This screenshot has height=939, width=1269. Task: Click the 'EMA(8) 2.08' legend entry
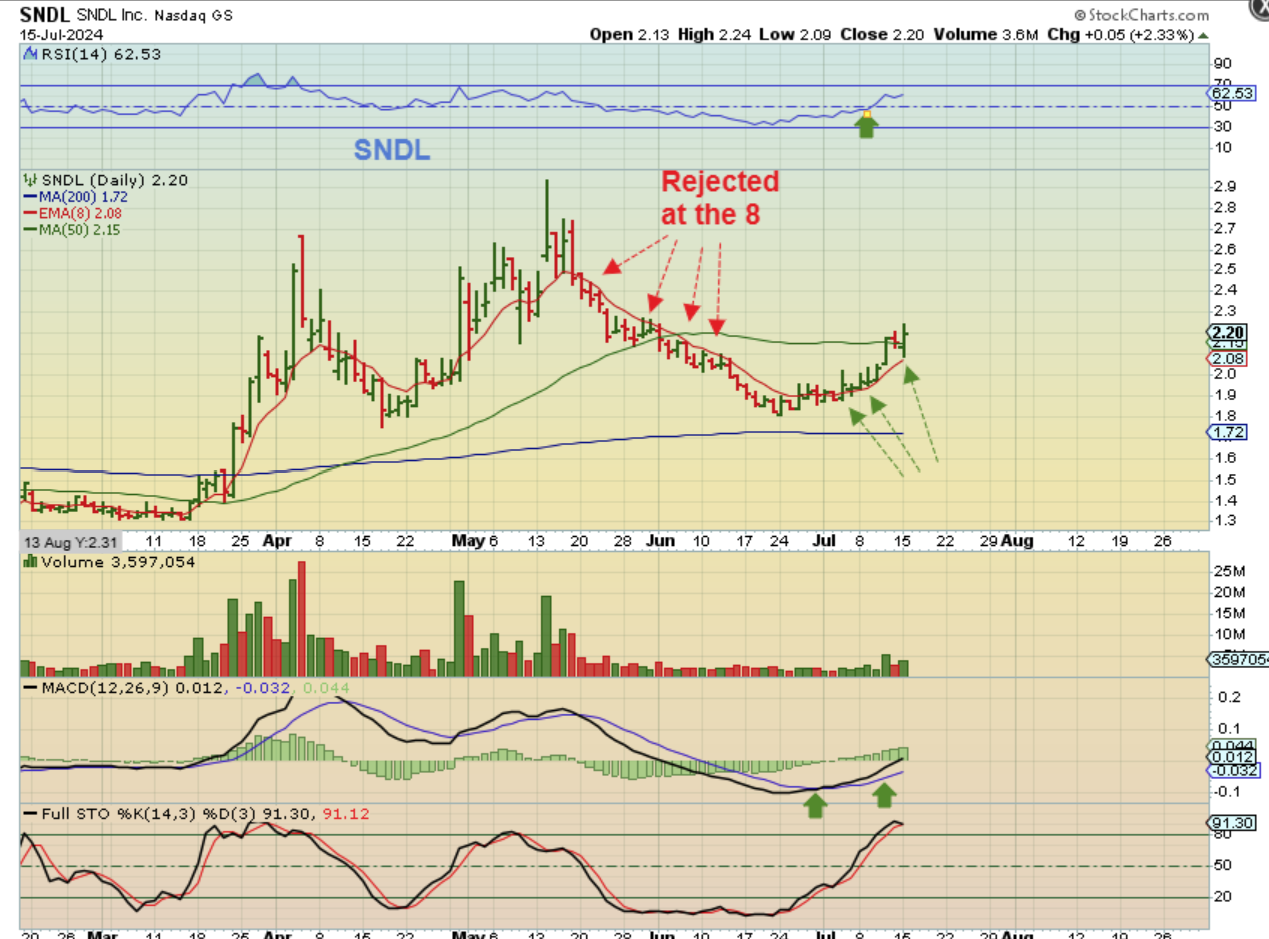coord(73,213)
